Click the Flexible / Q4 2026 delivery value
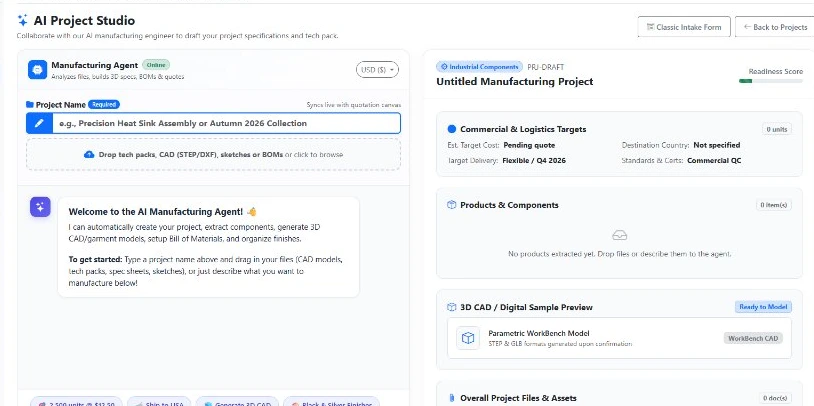 pyautogui.click(x=534, y=160)
